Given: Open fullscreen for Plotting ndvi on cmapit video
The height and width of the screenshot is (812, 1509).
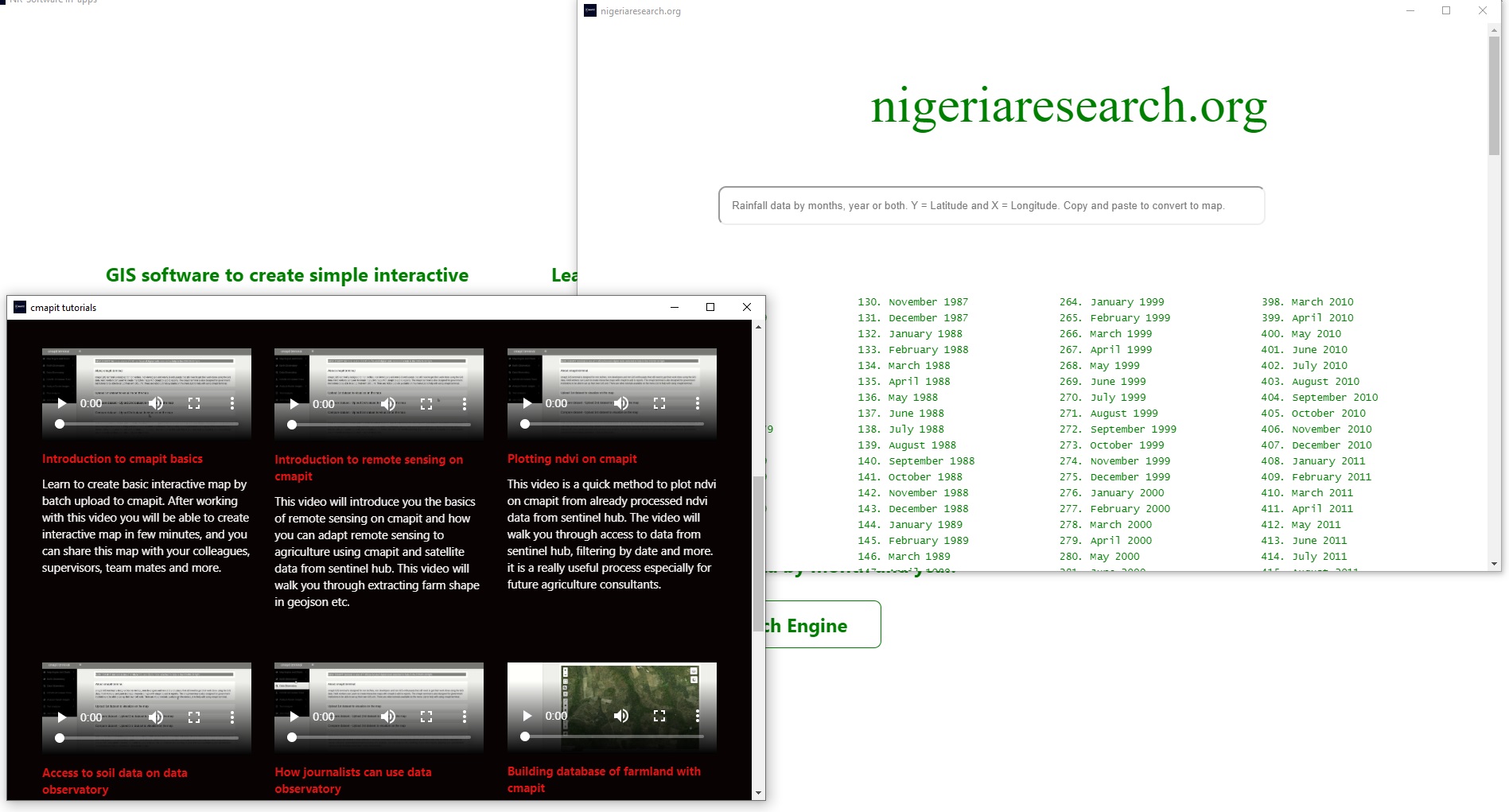Looking at the screenshot, I should click(659, 403).
